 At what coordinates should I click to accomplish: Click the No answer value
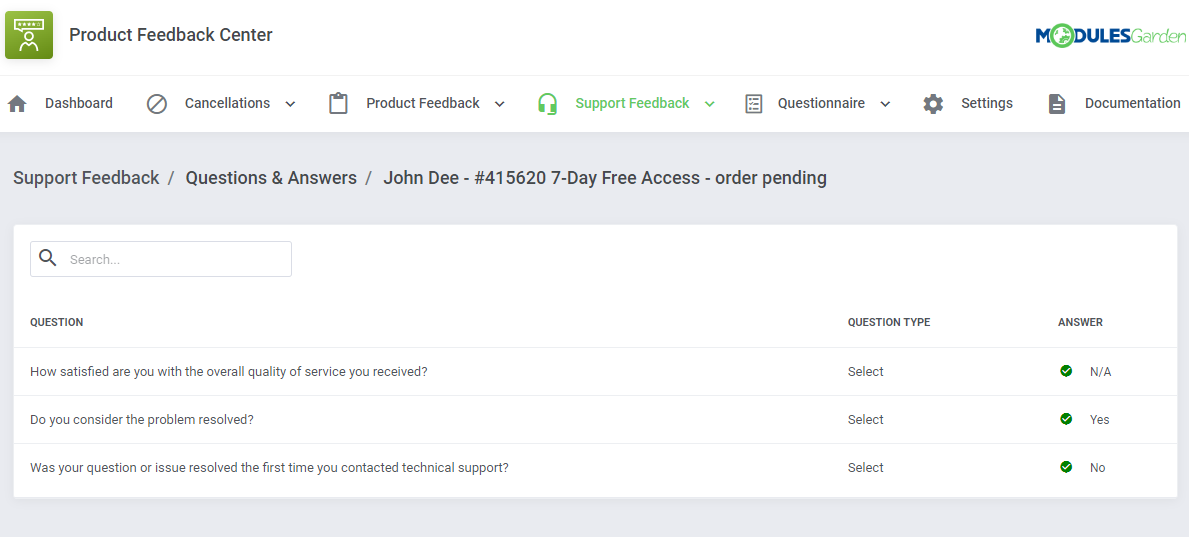point(1097,467)
